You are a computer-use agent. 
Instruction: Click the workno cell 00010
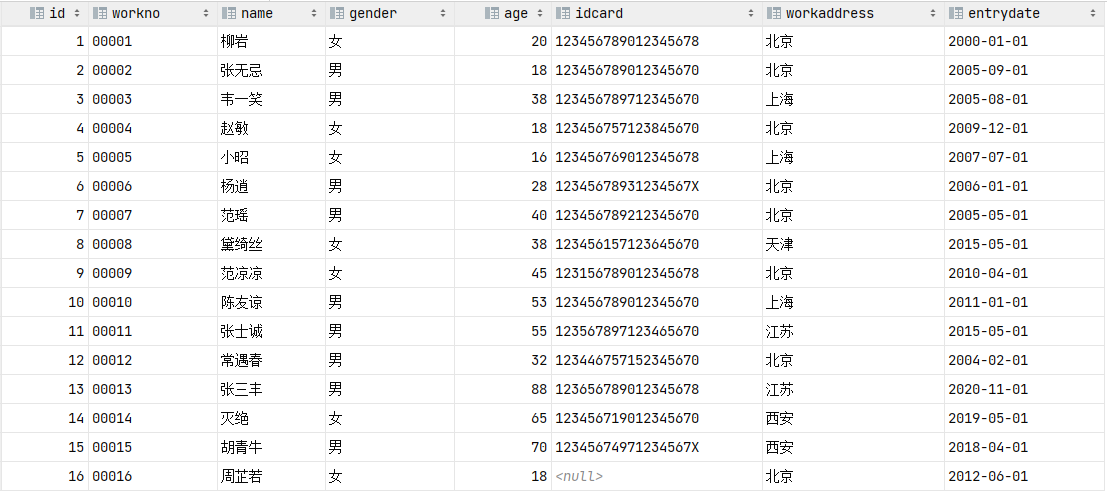coord(112,301)
